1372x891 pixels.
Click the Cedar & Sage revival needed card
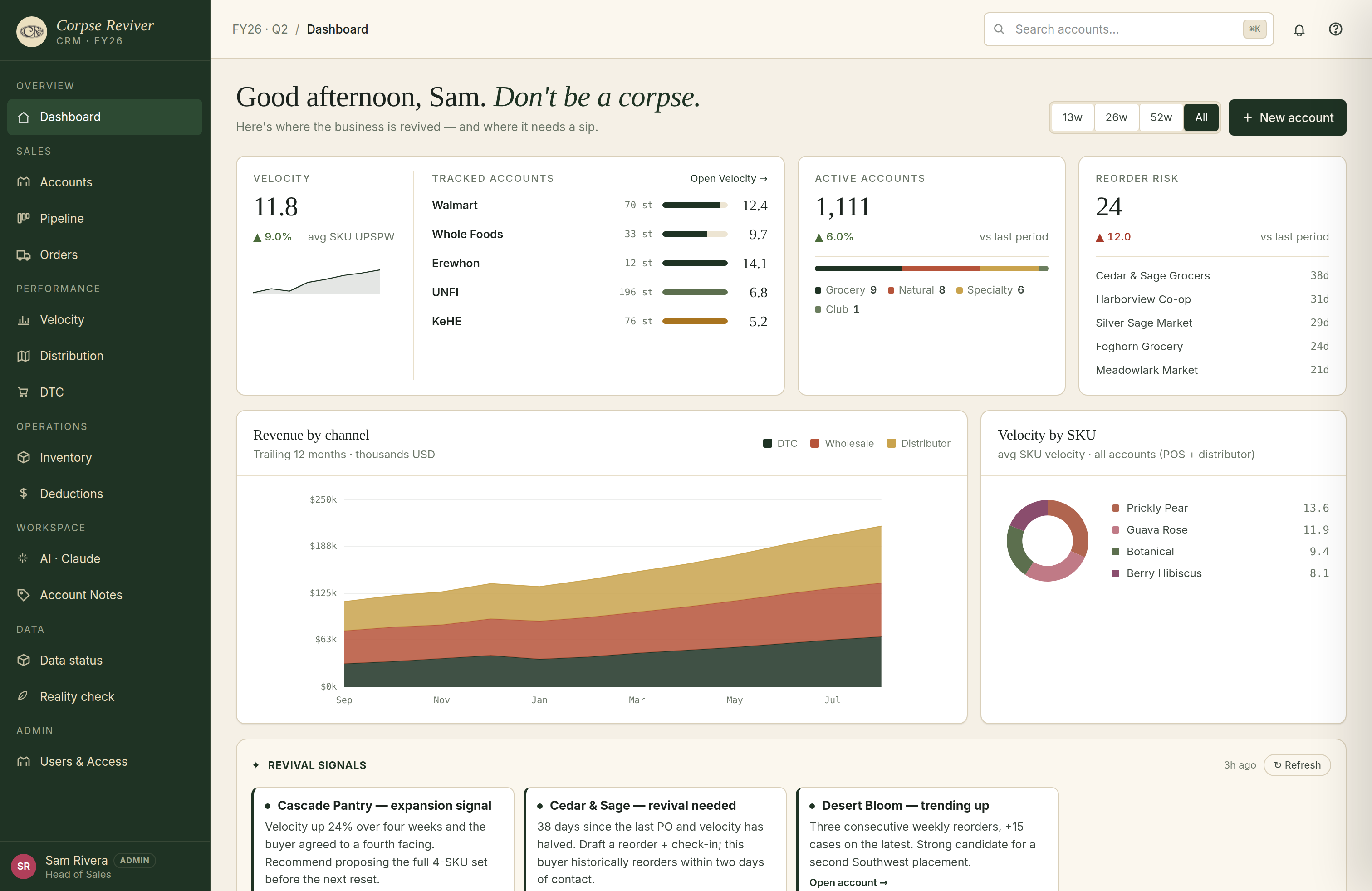(655, 839)
